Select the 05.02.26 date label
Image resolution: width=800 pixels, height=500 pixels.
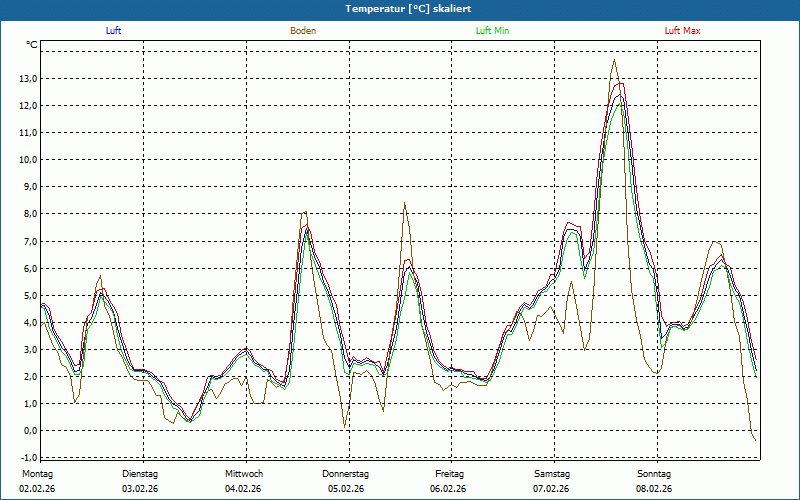click(346, 489)
